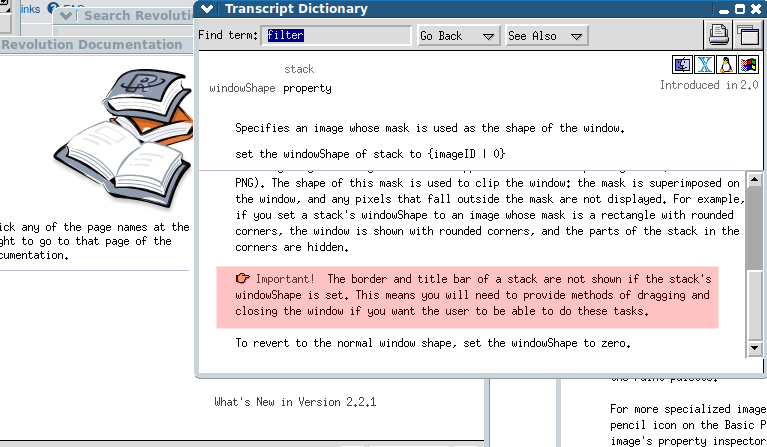The image size is (767, 447).
Task: Click the summary 'Specifies an image whose mask'
Action: [x=429, y=128]
